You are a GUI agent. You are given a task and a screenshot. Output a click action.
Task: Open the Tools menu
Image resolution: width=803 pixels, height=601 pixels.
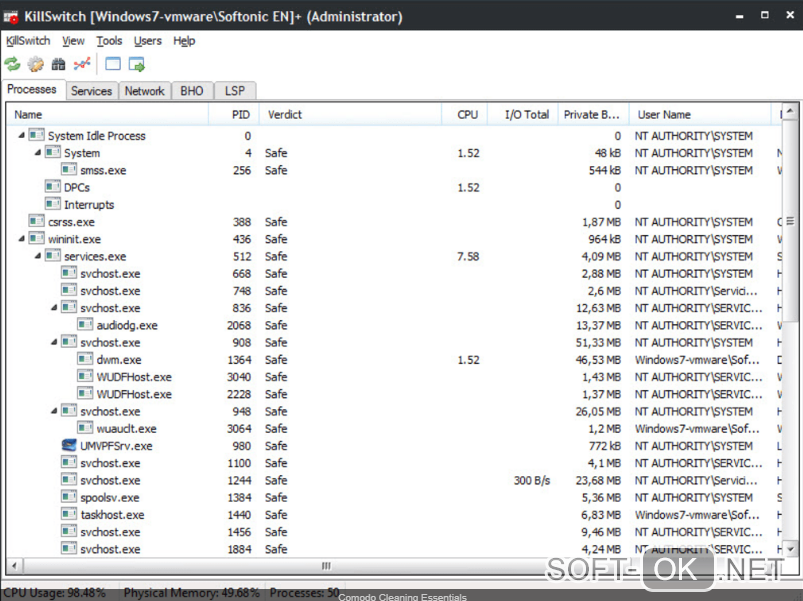click(x=109, y=41)
